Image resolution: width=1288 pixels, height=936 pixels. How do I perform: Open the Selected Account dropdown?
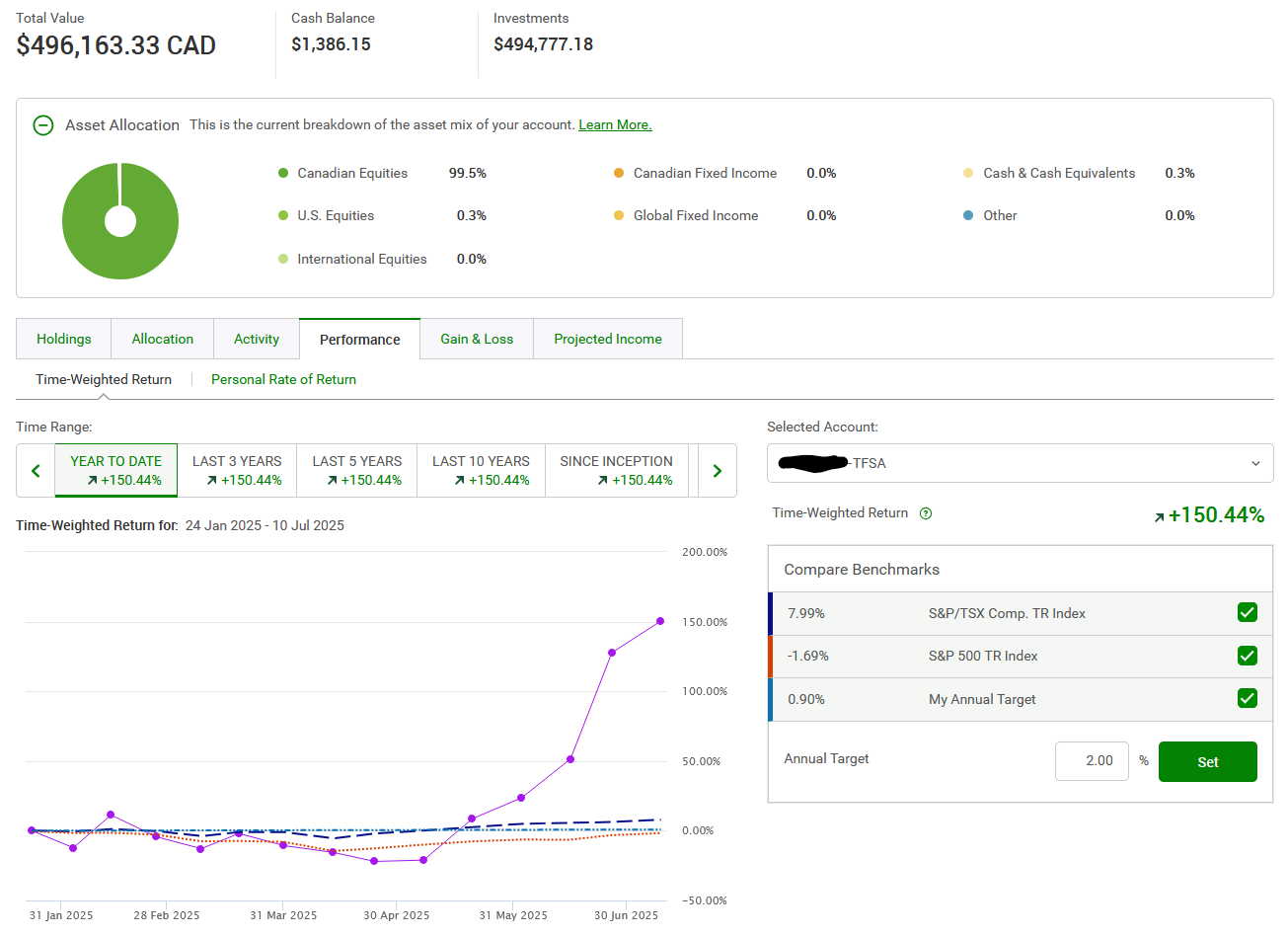coord(1020,463)
